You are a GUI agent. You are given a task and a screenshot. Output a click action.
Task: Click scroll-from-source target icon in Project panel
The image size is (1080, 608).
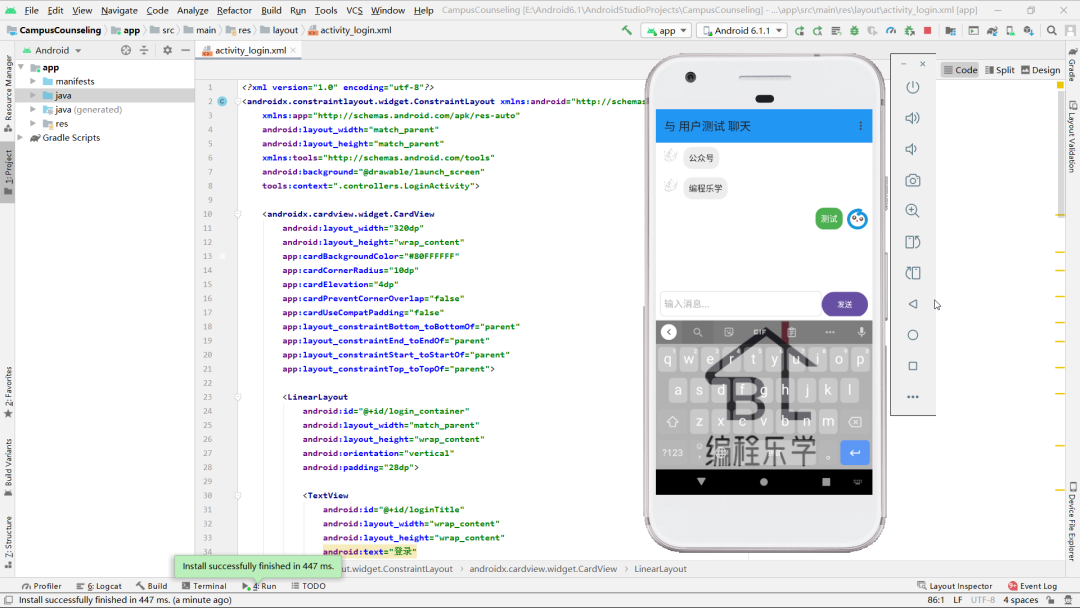point(125,50)
